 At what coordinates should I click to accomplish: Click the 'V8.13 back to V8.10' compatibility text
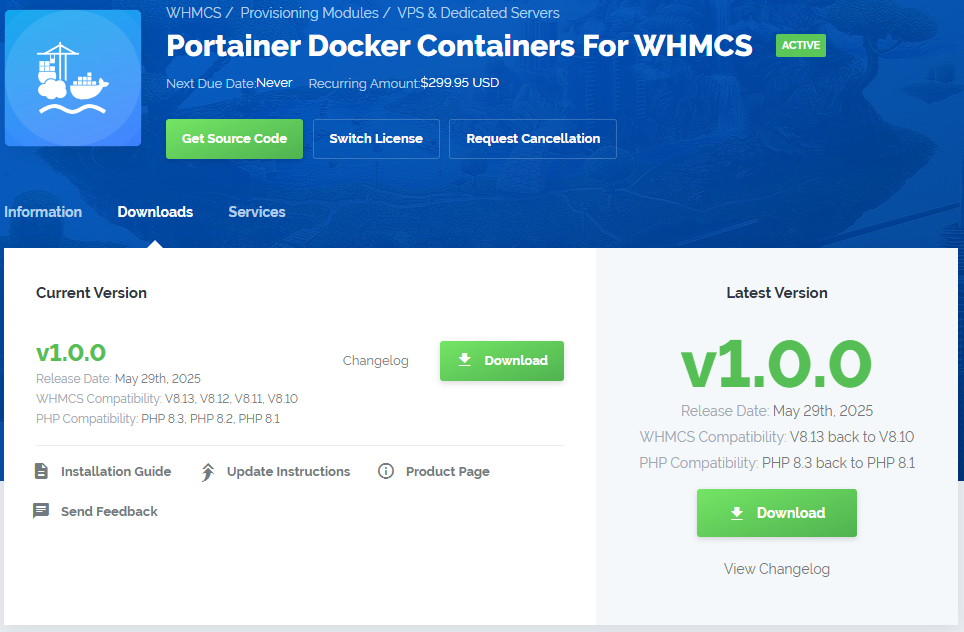[x=851, y=437]
